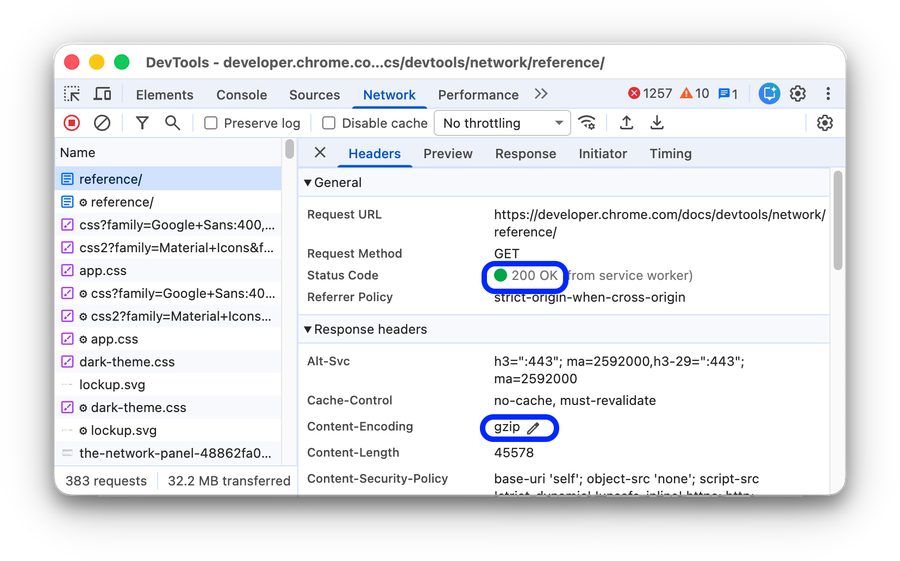900x561 pixels.
Task: Open network conditions wifi icon
Action: (587, 123)
